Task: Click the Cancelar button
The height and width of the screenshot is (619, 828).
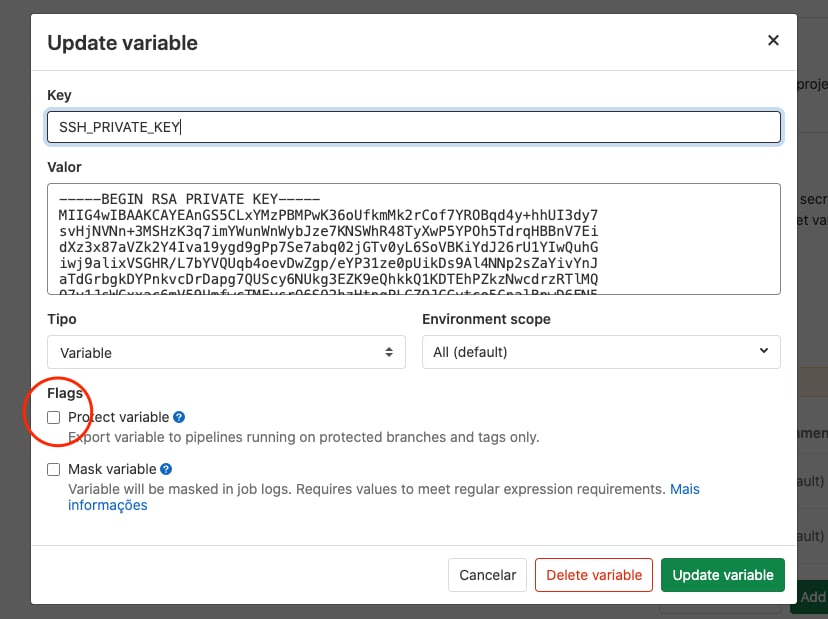Action: 487,575
